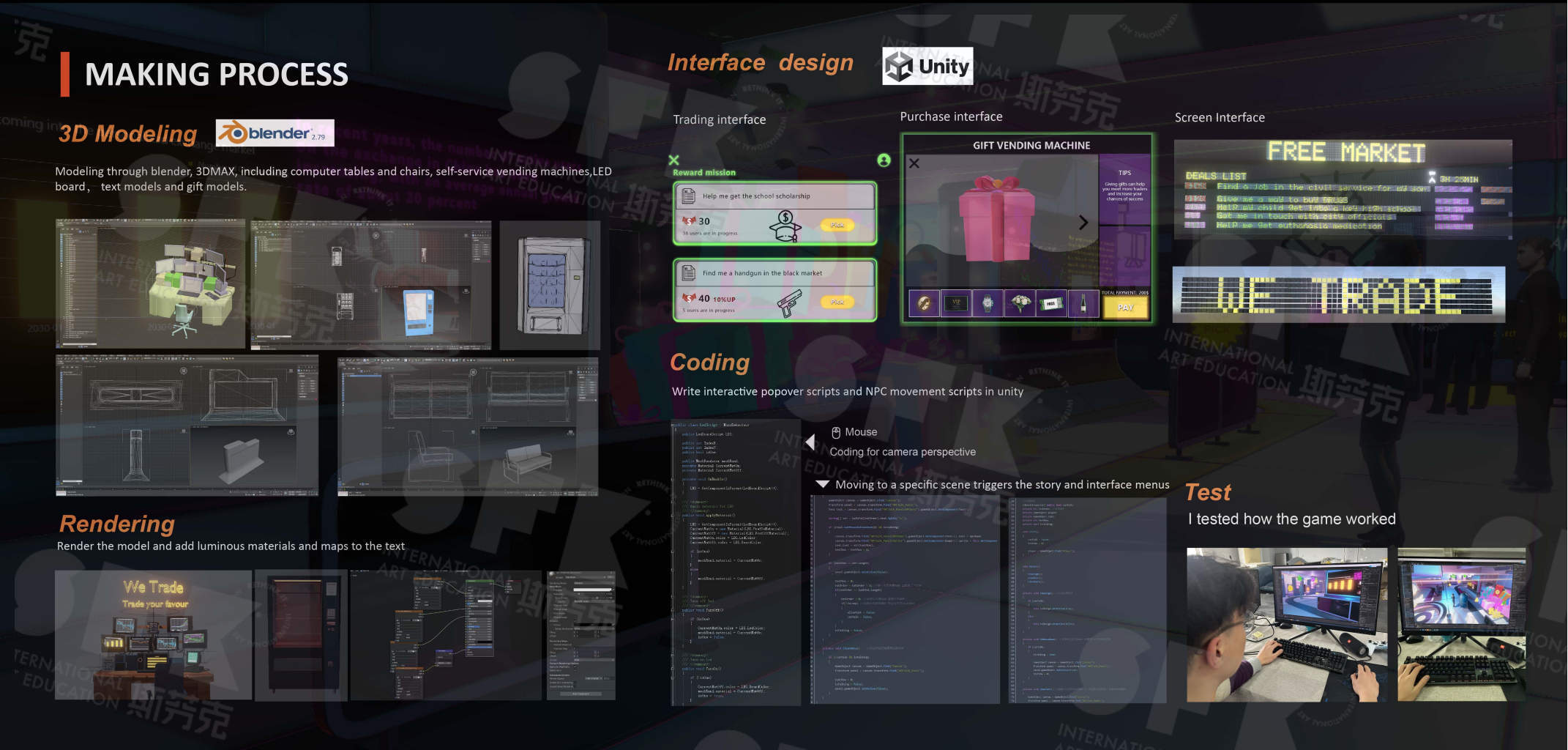Viewport: 1568px width, 750px height.
Task: Click the red '10%UP' label
Action: pos(725,299)
